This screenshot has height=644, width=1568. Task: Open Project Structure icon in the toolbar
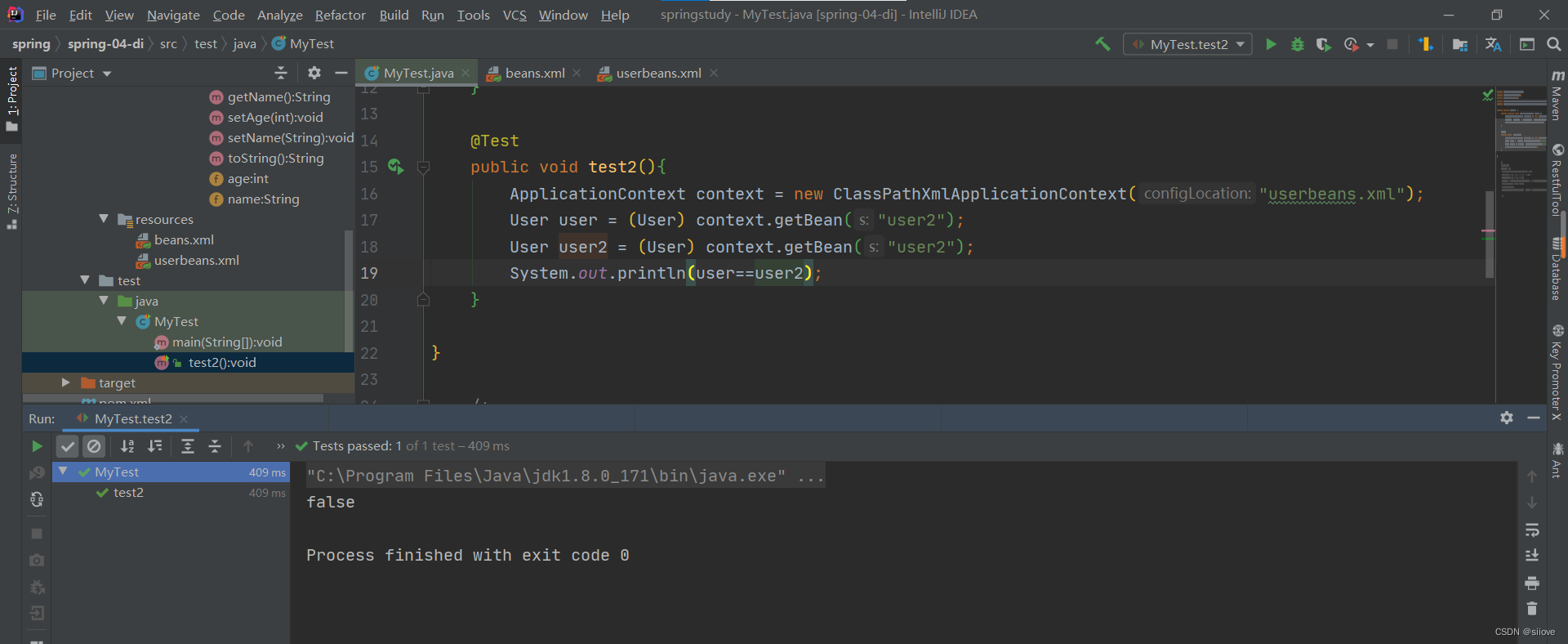(1460, 44)
